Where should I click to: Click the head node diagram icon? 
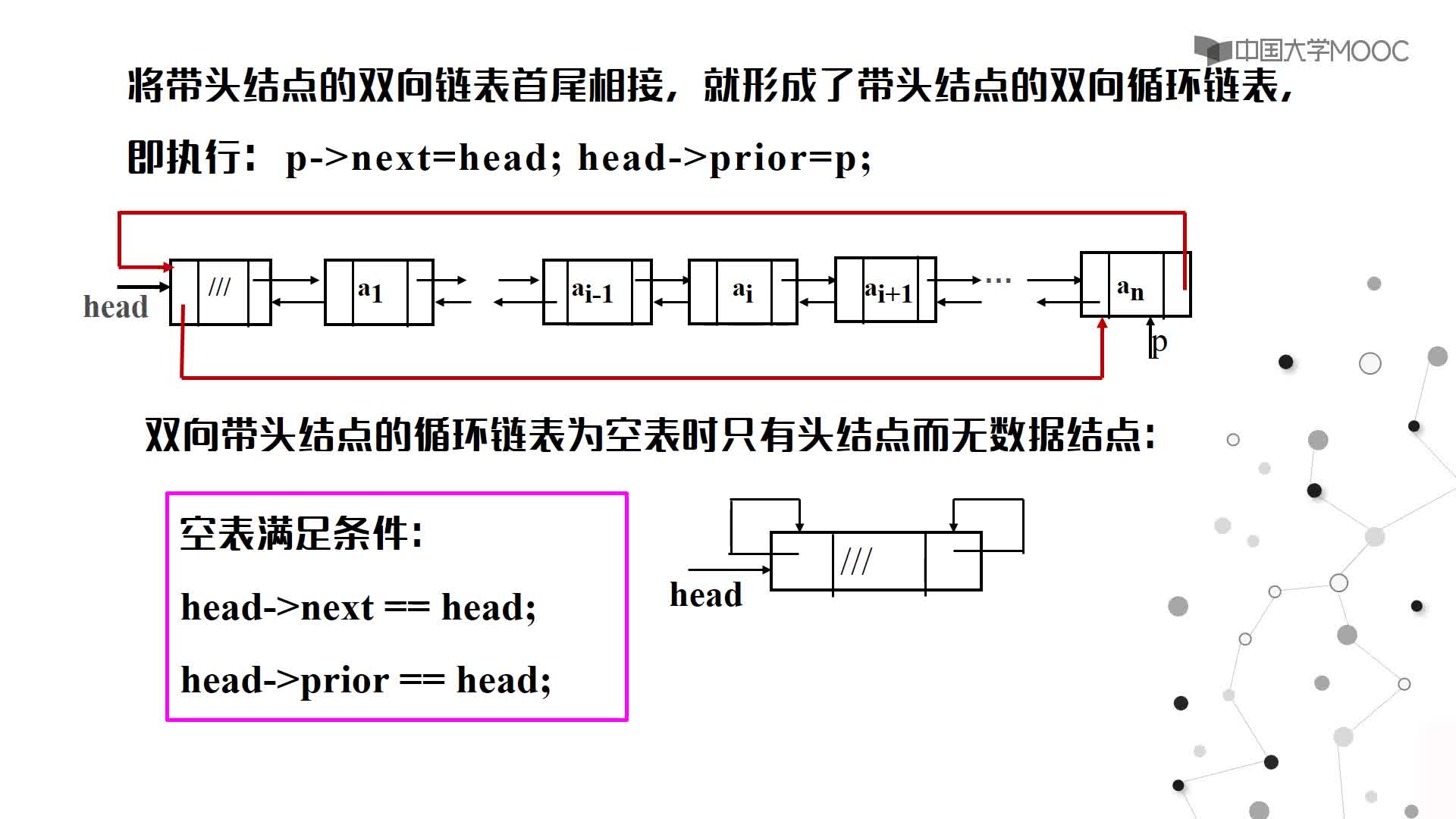tap(855, 558)
